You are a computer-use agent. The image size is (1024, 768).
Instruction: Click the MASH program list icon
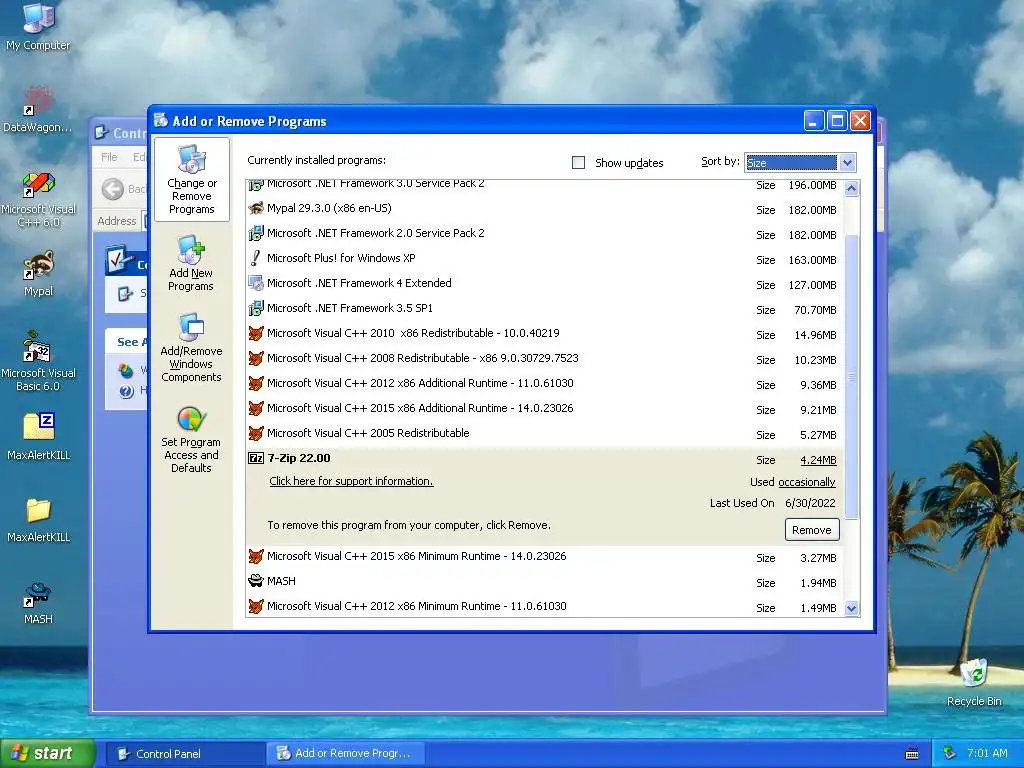pos(256,581)
